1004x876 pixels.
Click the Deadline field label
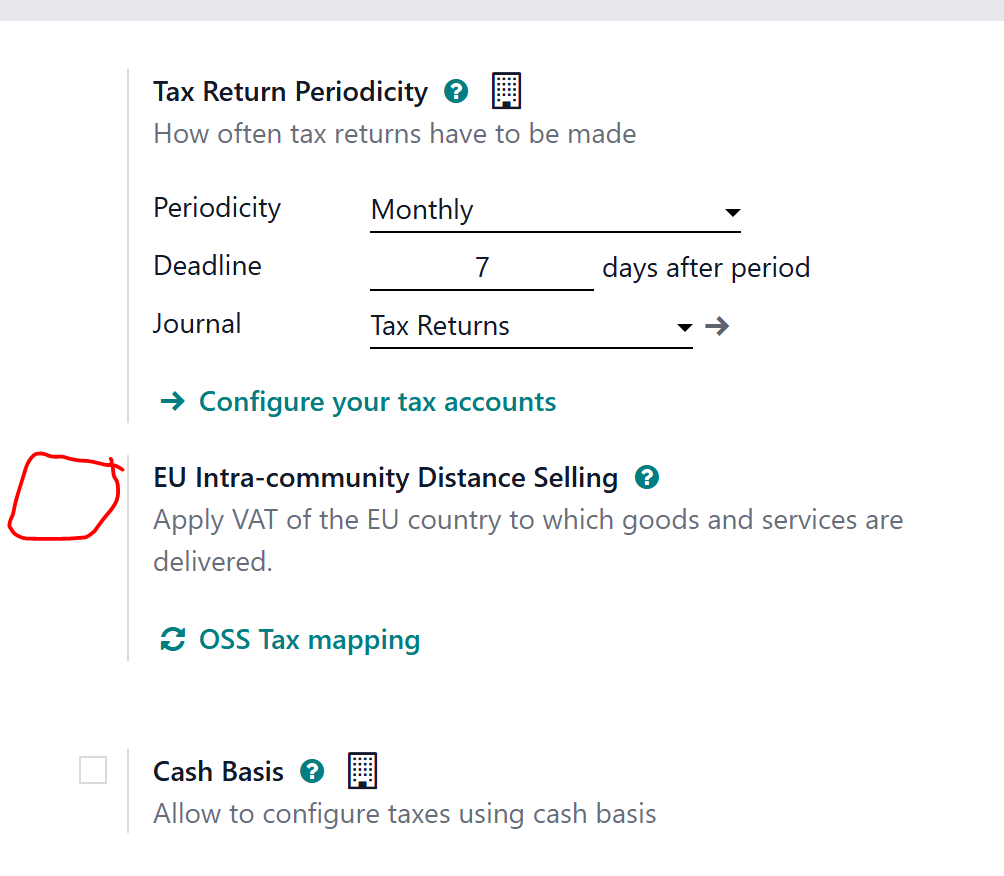click(x=207, y=266)
